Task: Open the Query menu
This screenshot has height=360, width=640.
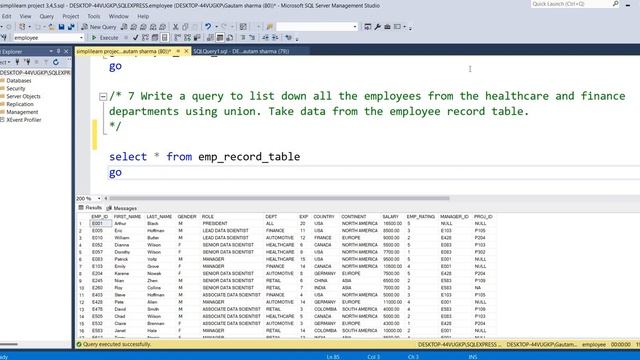Action: click(47, 16)
